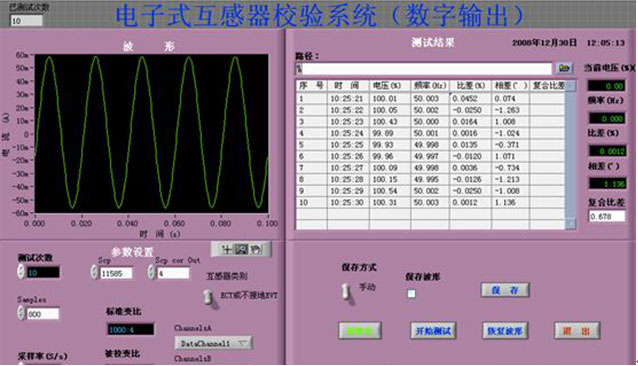Select the pan hand tool in graph palette
638x366 pixels.
pyautogui.click(x=256, y=249)
